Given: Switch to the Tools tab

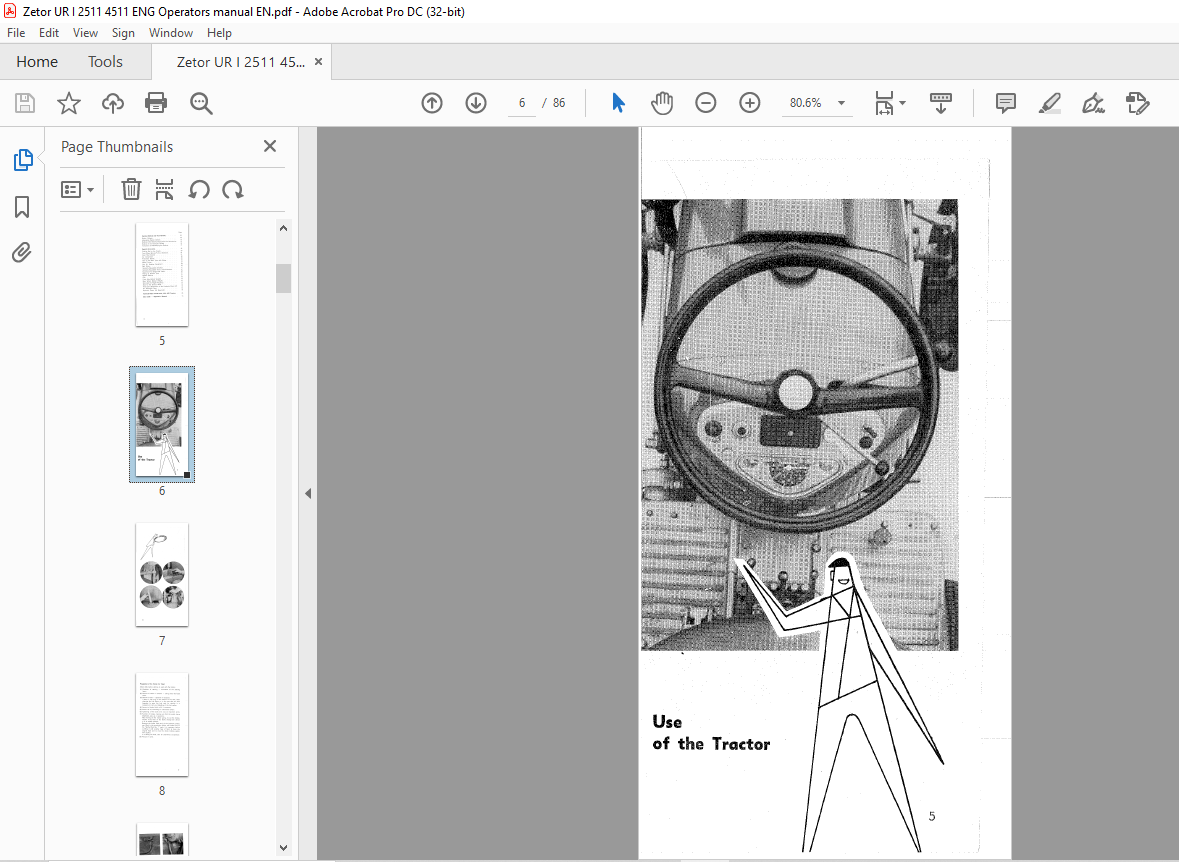Looking at the screenshot, I should click(105, 62).
